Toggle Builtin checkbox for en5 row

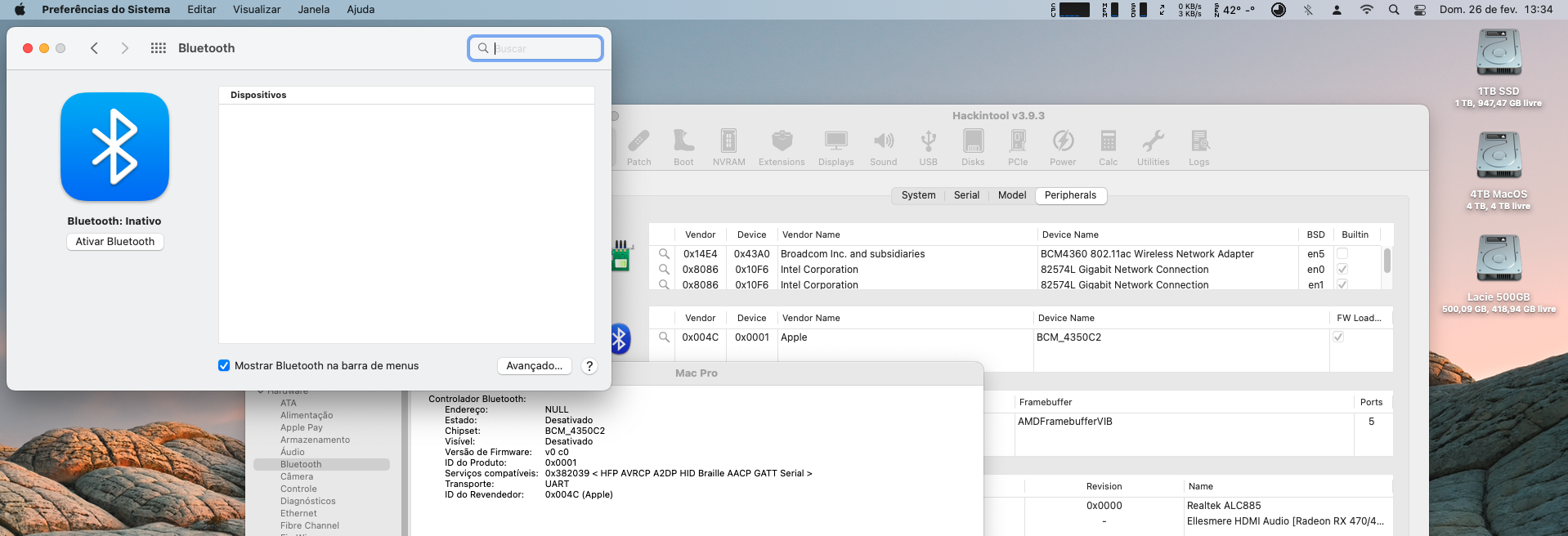(1342, 254)
